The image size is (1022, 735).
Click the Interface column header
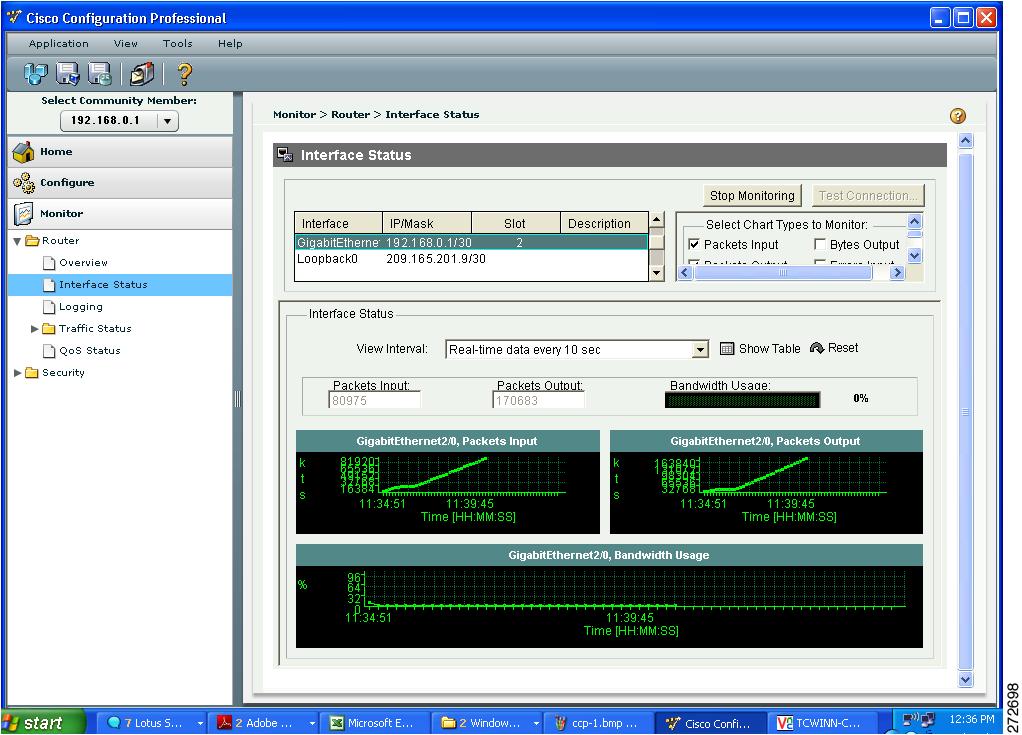(338, 223)
